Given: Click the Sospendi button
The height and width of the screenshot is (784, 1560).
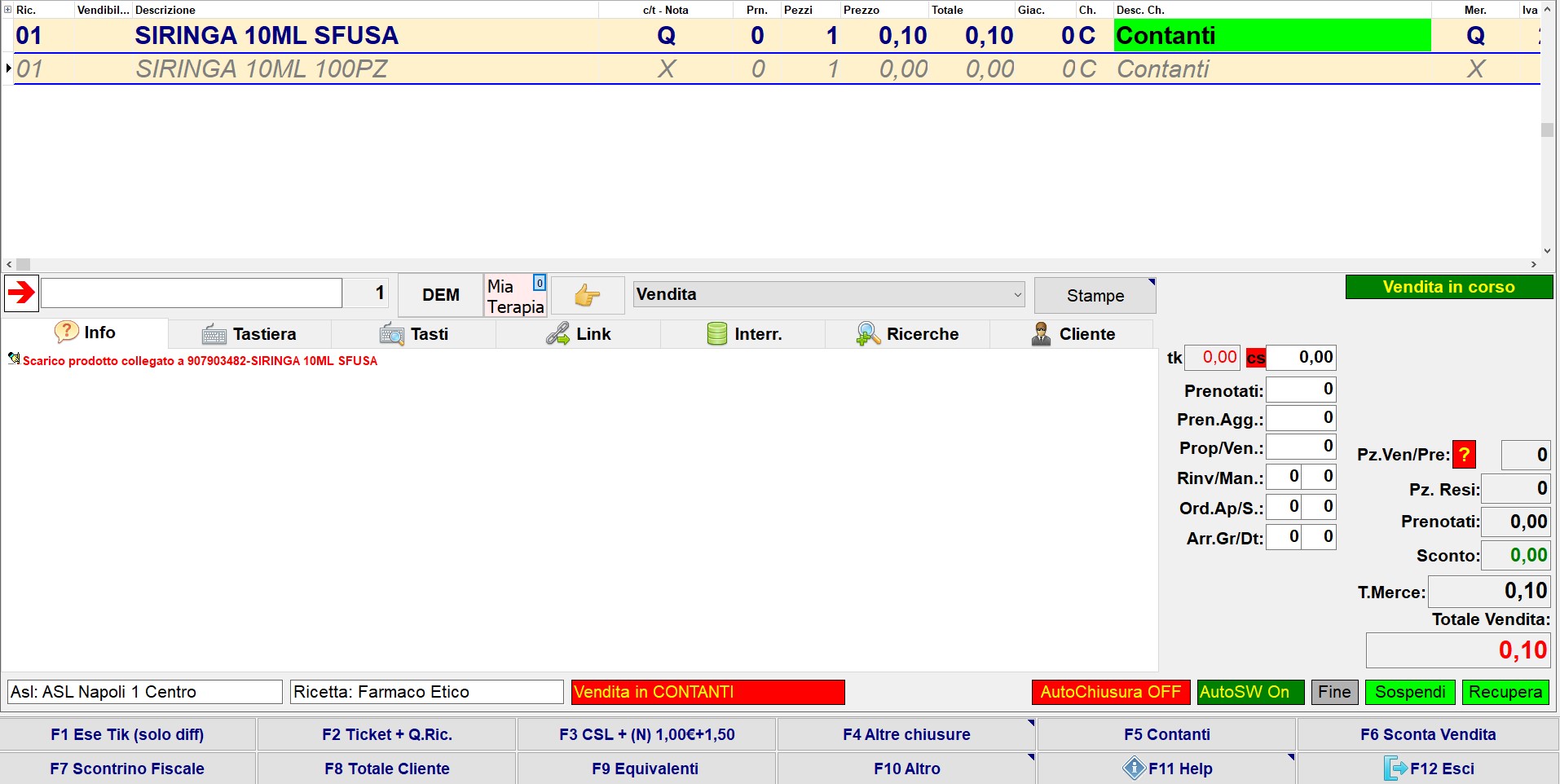Looking at the screenshot, I should tap(1409, 692).
